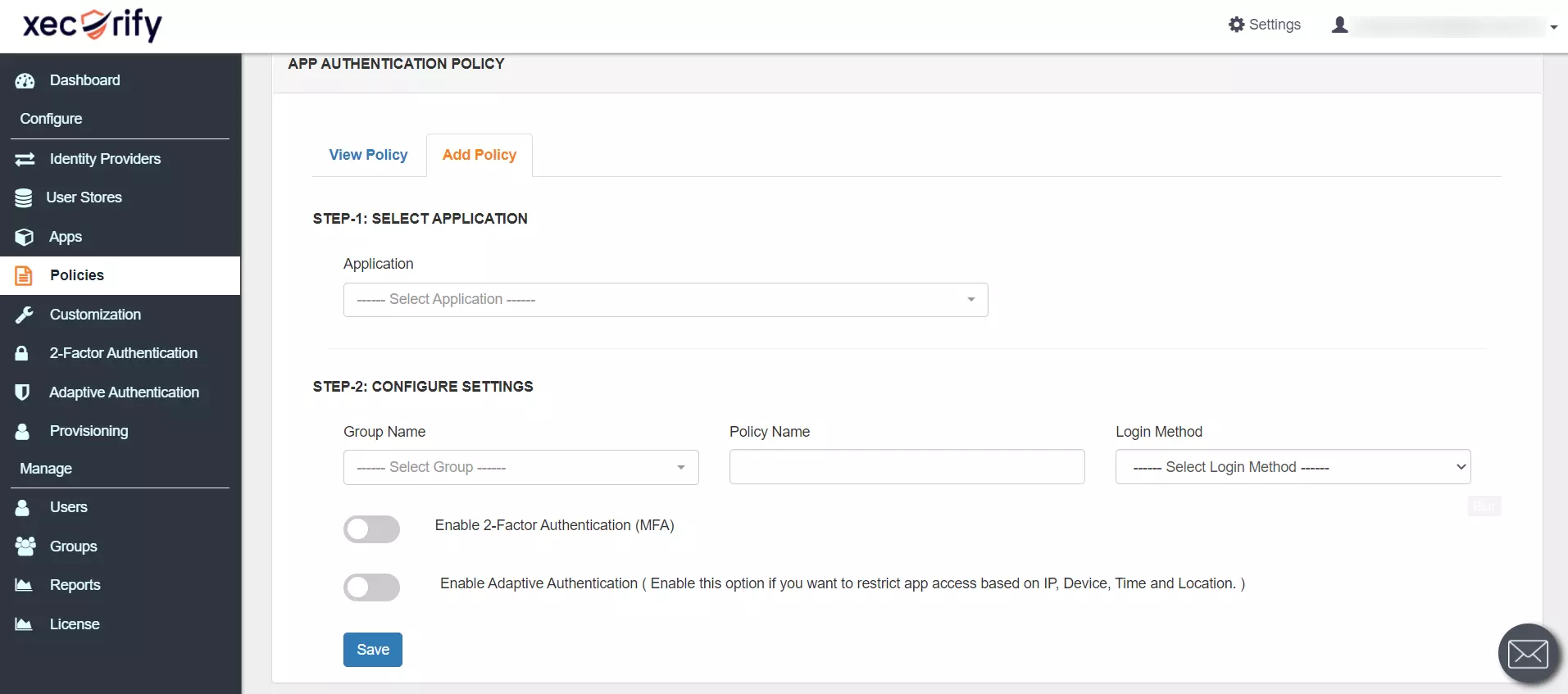Click the Group Name label
Screen dimensions: 1568x694
tap(384, 432)
